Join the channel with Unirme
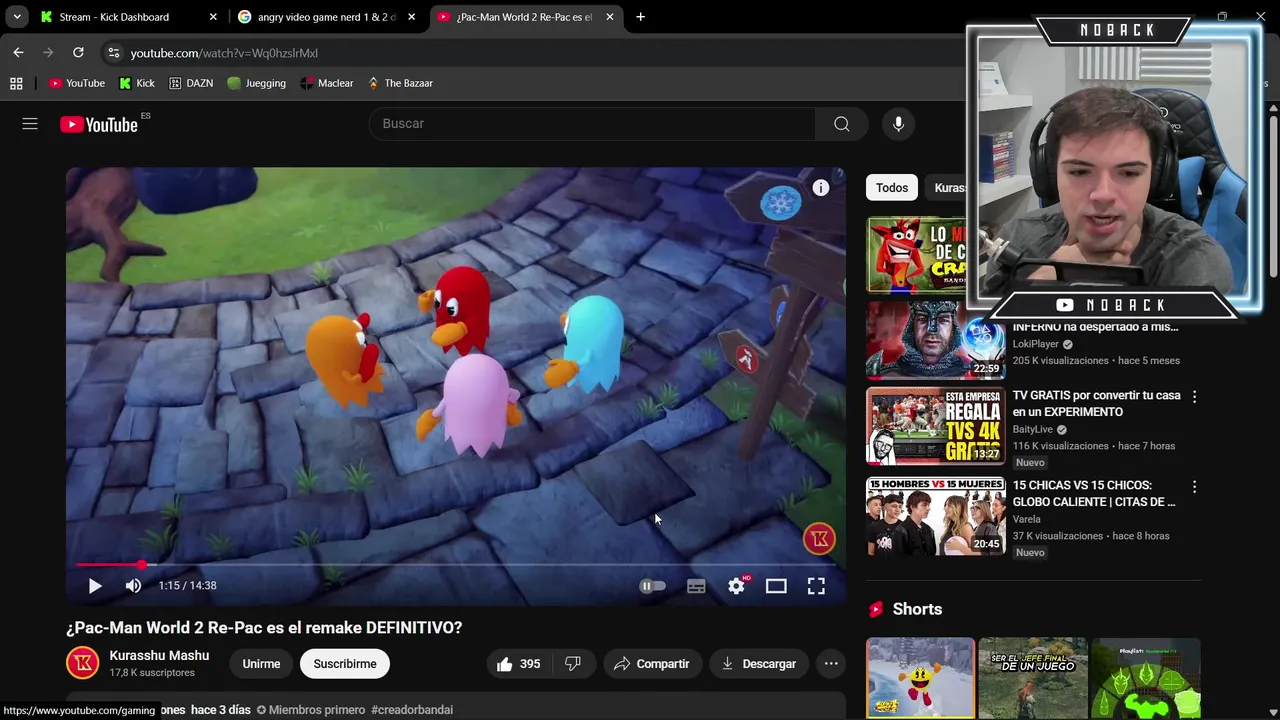1280x720 pixels. click(x=261, y=664)
